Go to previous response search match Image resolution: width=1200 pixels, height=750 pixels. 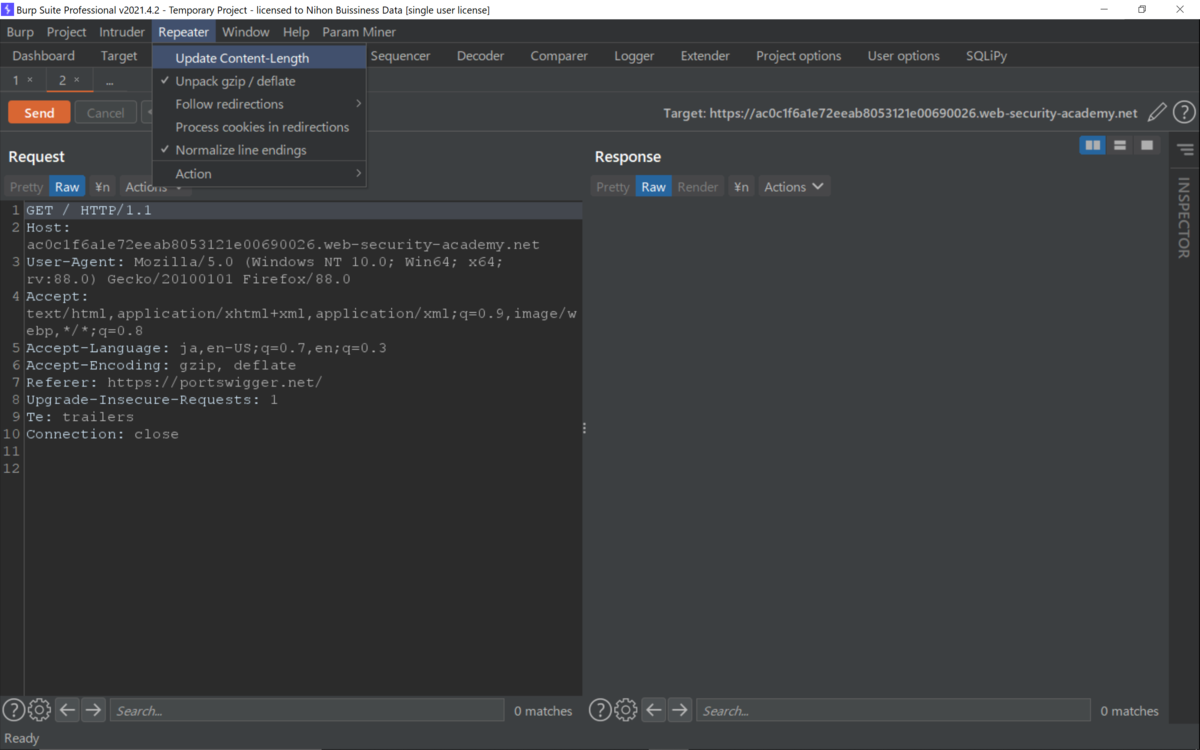[x=653, y=710]
